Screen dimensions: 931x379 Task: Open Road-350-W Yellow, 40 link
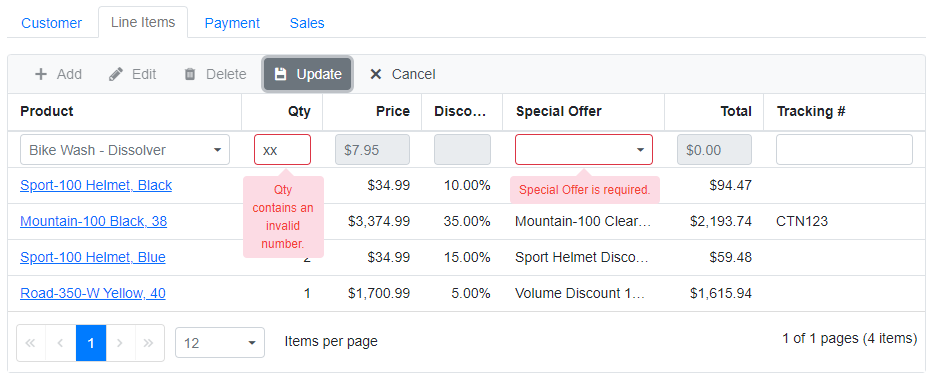coord(93,293)
